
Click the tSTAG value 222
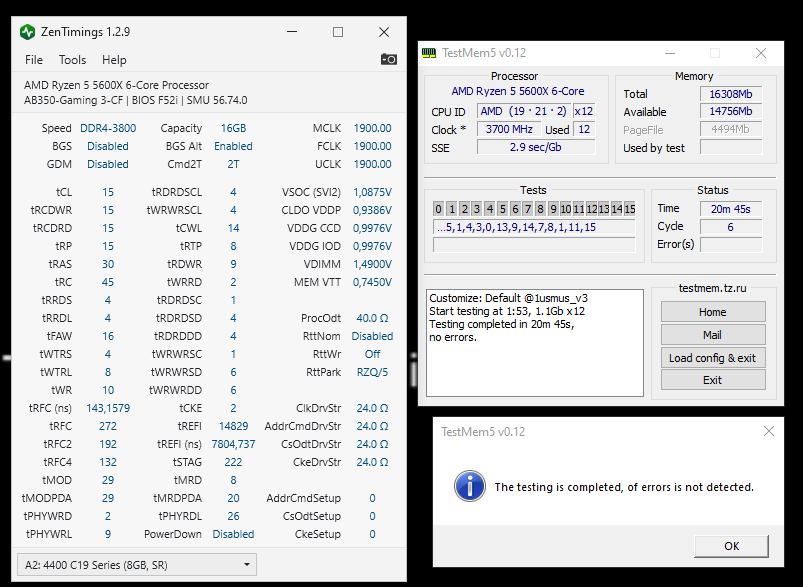(x=233, y=462)
